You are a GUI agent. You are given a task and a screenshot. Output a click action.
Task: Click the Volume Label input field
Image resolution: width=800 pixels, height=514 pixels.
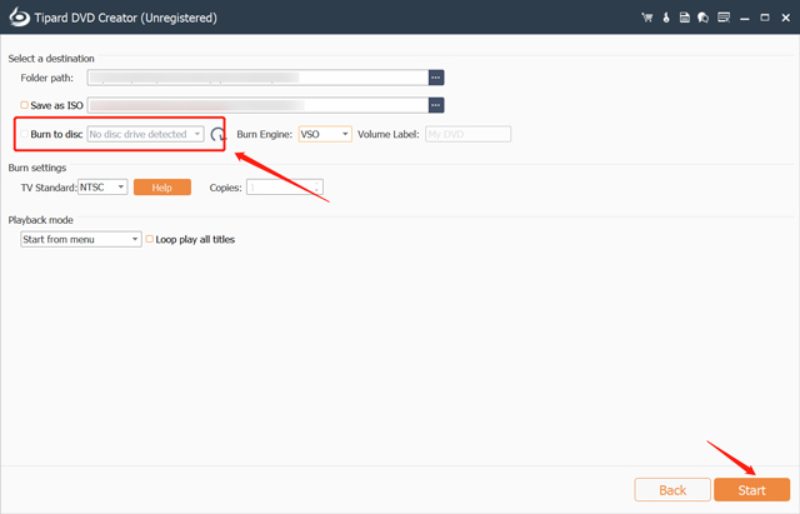[468, 134]
